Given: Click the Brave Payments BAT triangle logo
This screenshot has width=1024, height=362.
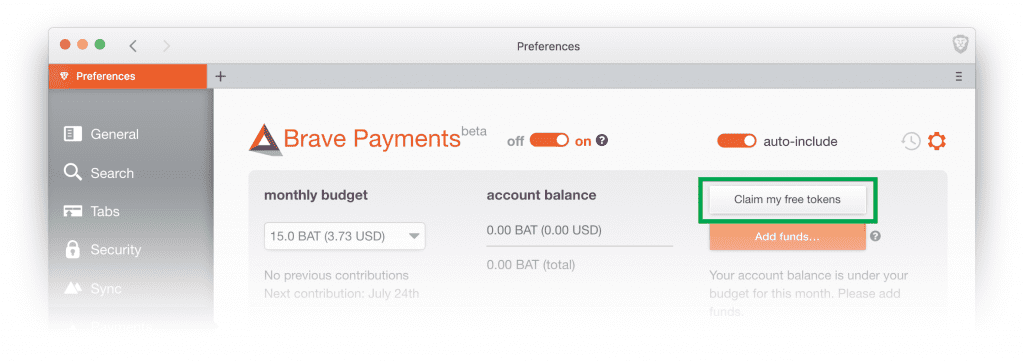Looking at the screenshot, I should [x=265, y=139].
